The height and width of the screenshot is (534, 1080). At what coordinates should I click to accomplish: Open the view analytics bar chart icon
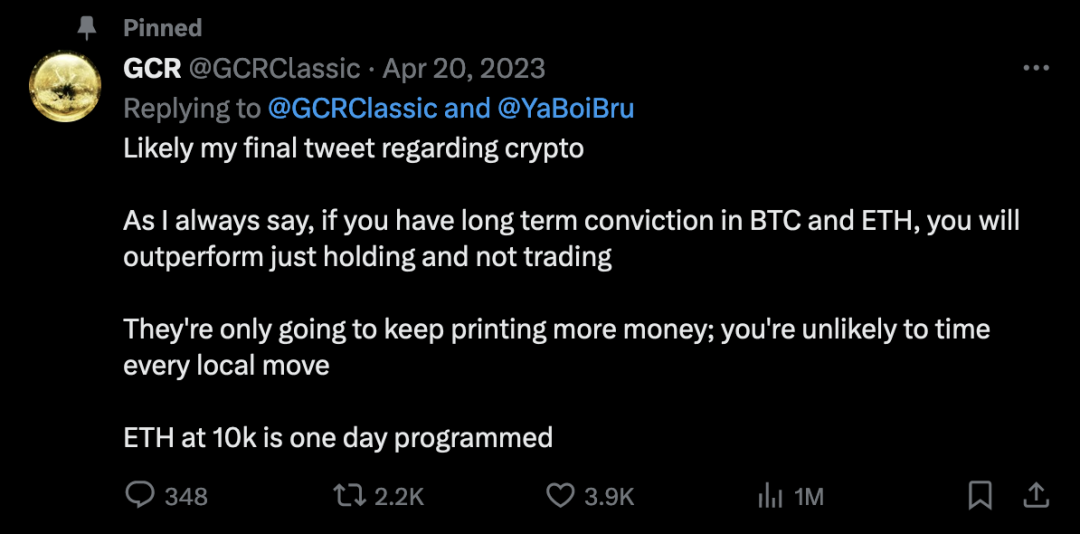pos(769,495)
